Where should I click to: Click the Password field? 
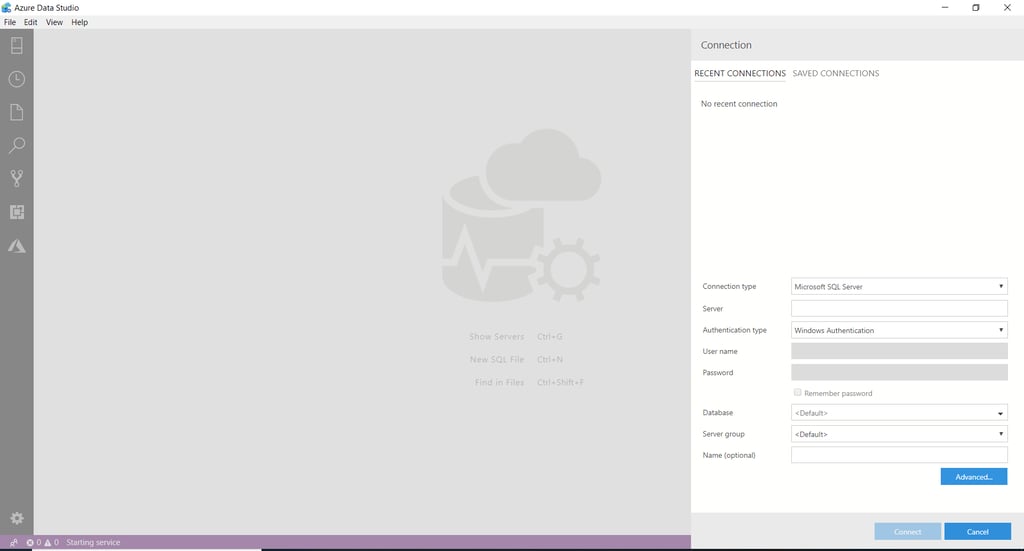pos(899,373)
